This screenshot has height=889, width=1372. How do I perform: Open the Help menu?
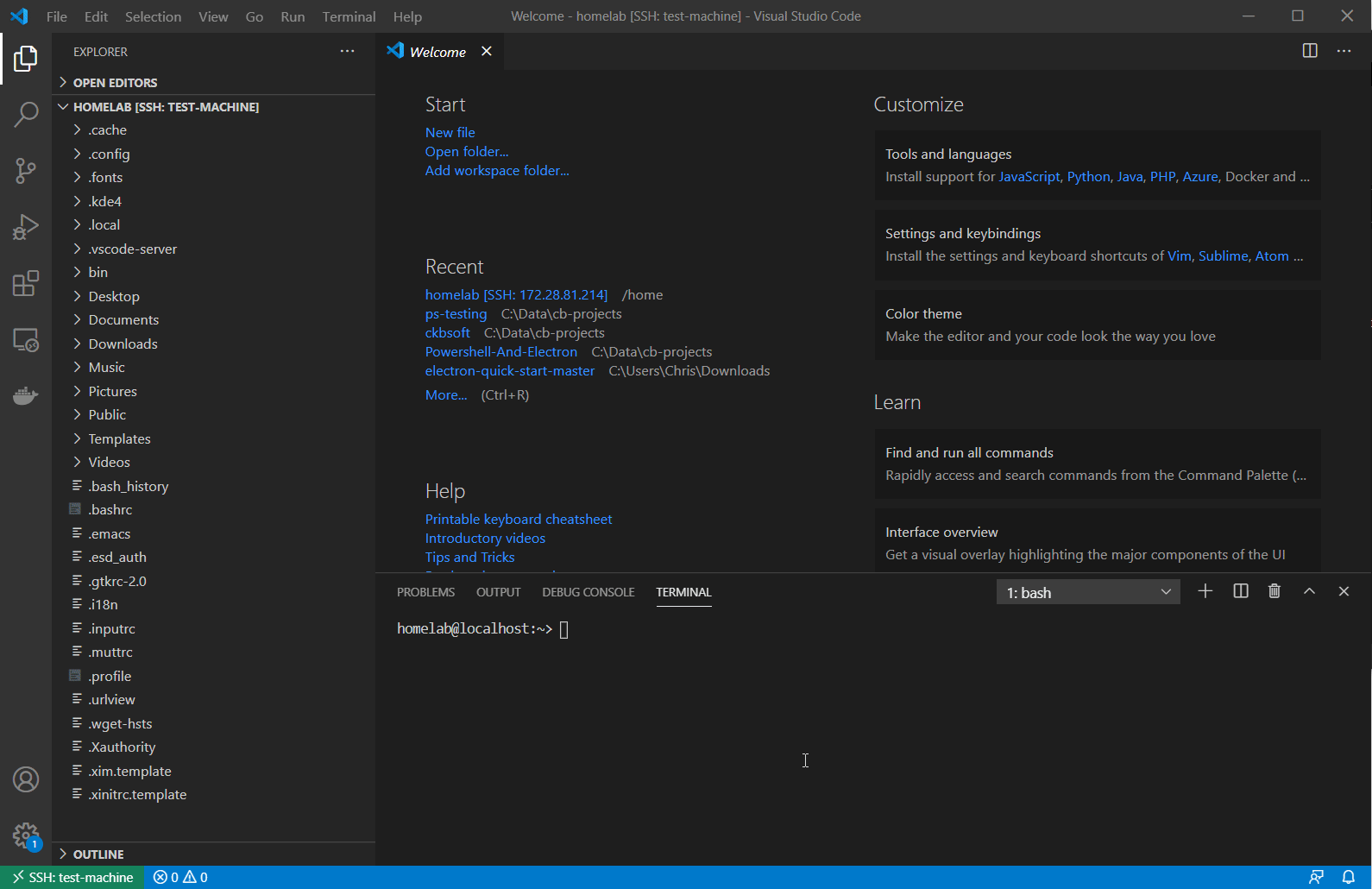(407, 16)
